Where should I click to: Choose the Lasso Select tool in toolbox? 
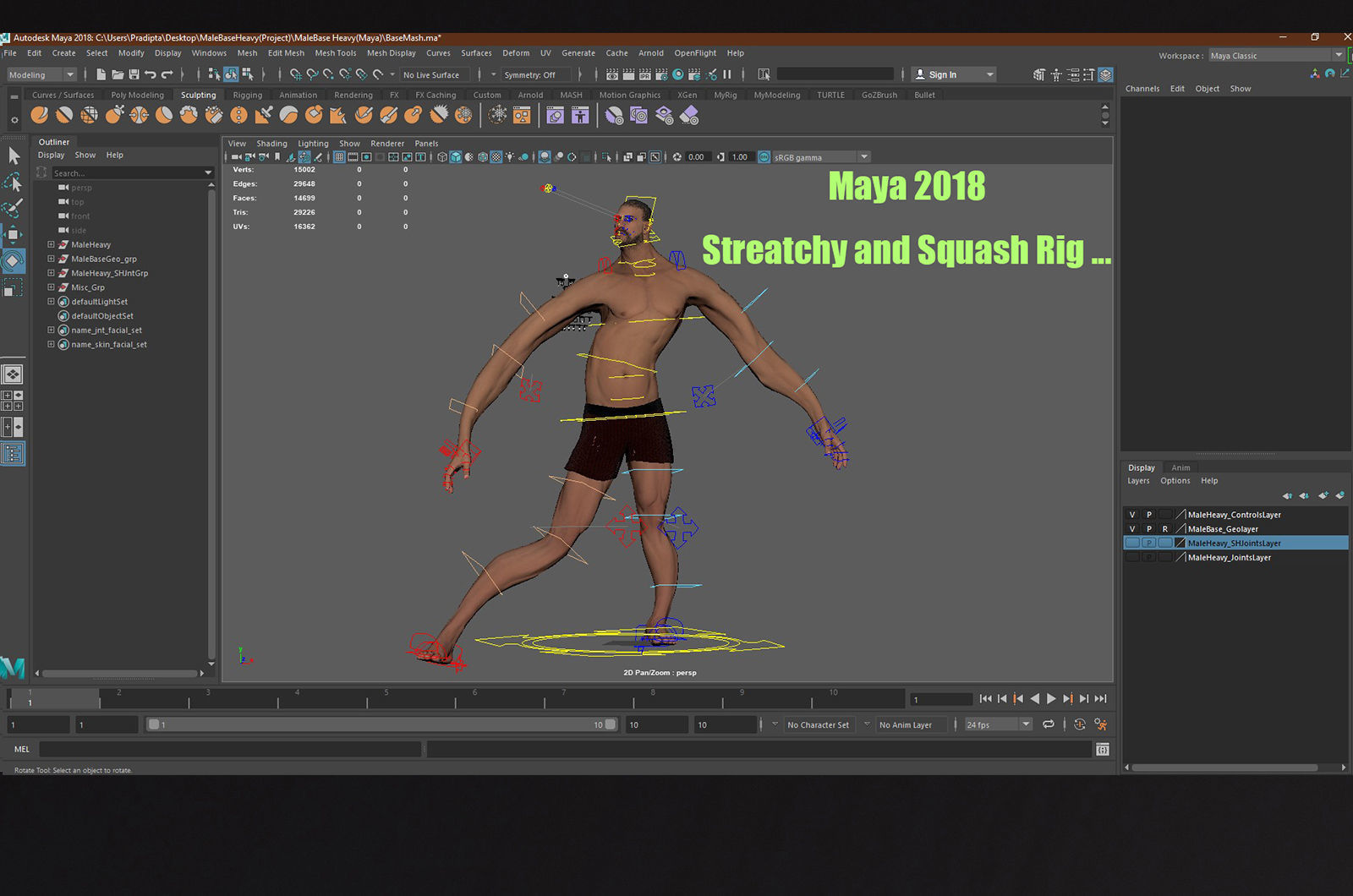pos(14,182)
